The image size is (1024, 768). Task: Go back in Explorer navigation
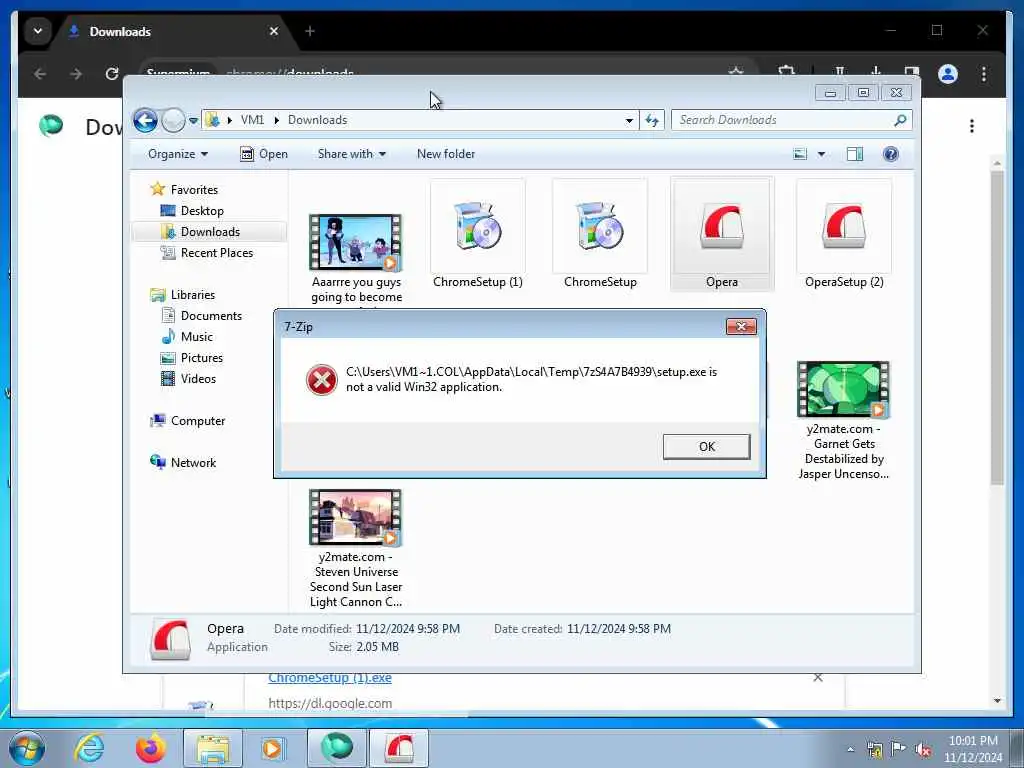point(145,120)
